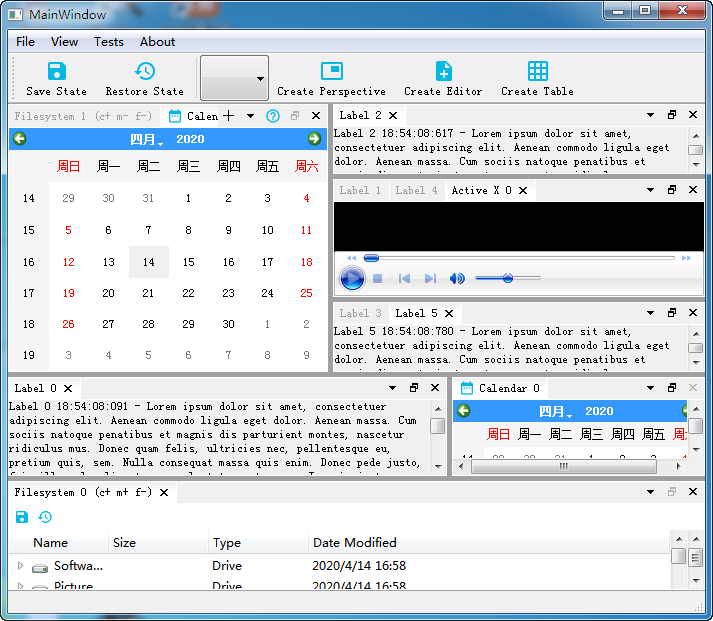Close the Label 2 tab
The width and height of the screenshot is (713, 621).
pyautogui.click(x=393, y=115)
